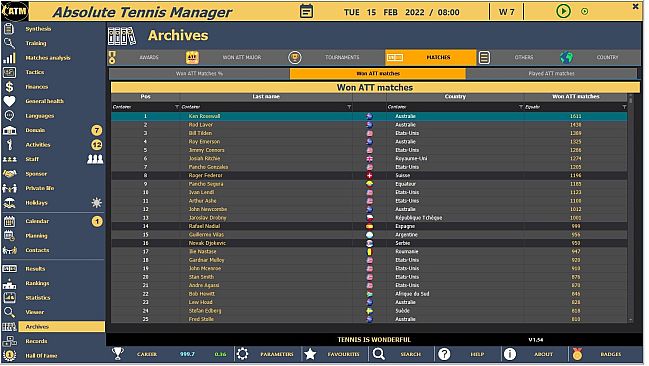Click the General health heart icon
The height and width of the screenshot is (366, 649).
pos(9,101)
